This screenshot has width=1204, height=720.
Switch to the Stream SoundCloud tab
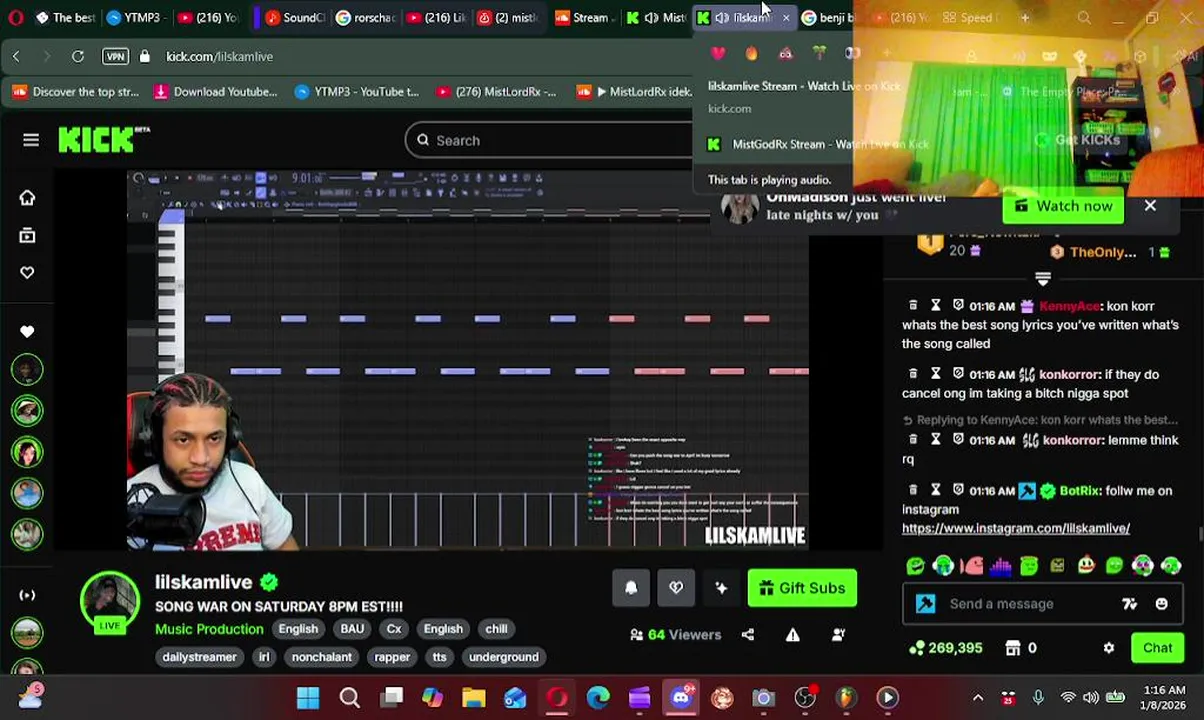pyautogui.click(x=582, y=17)
